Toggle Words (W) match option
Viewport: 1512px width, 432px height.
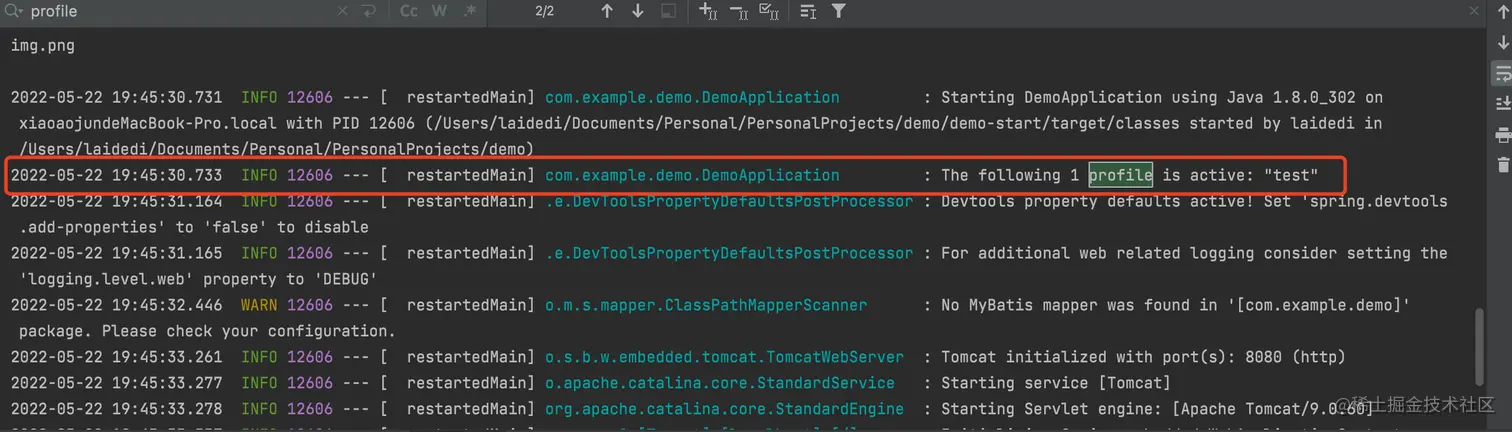pos(439,11)
